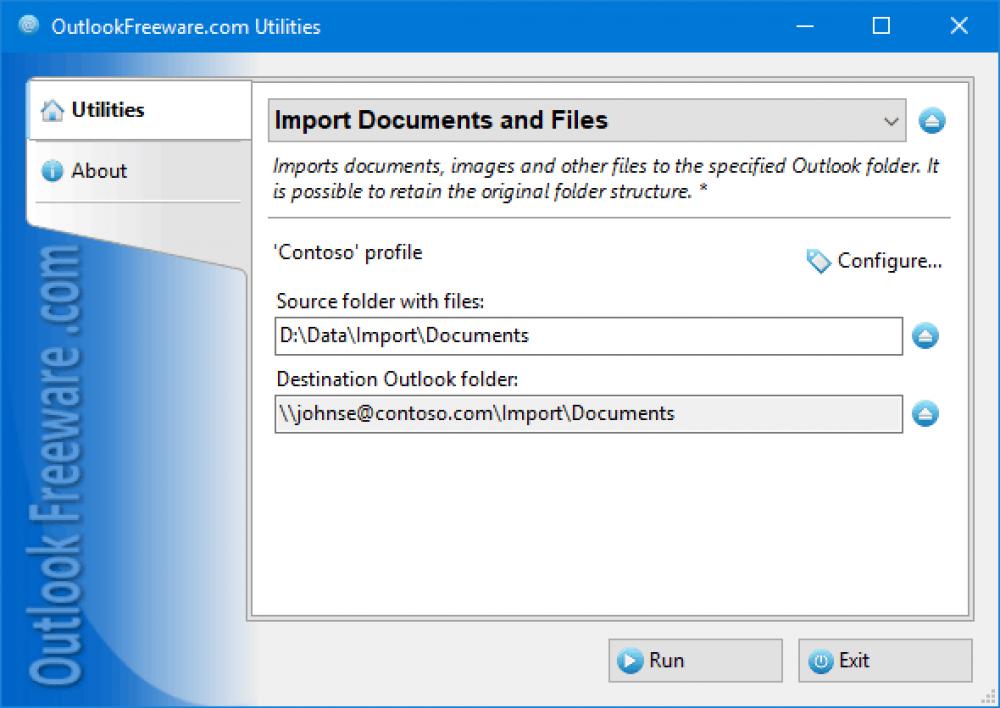Click the browse icon beside the destination Outlook folder
This screenshot has height=708, width=1000.
pyautogui.click(x=924, y=413)
